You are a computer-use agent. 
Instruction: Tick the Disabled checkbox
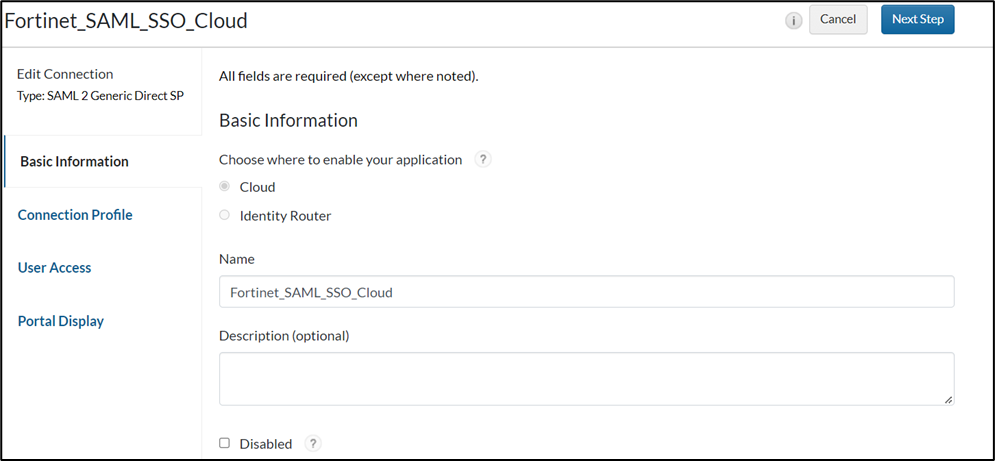[225, 443]
